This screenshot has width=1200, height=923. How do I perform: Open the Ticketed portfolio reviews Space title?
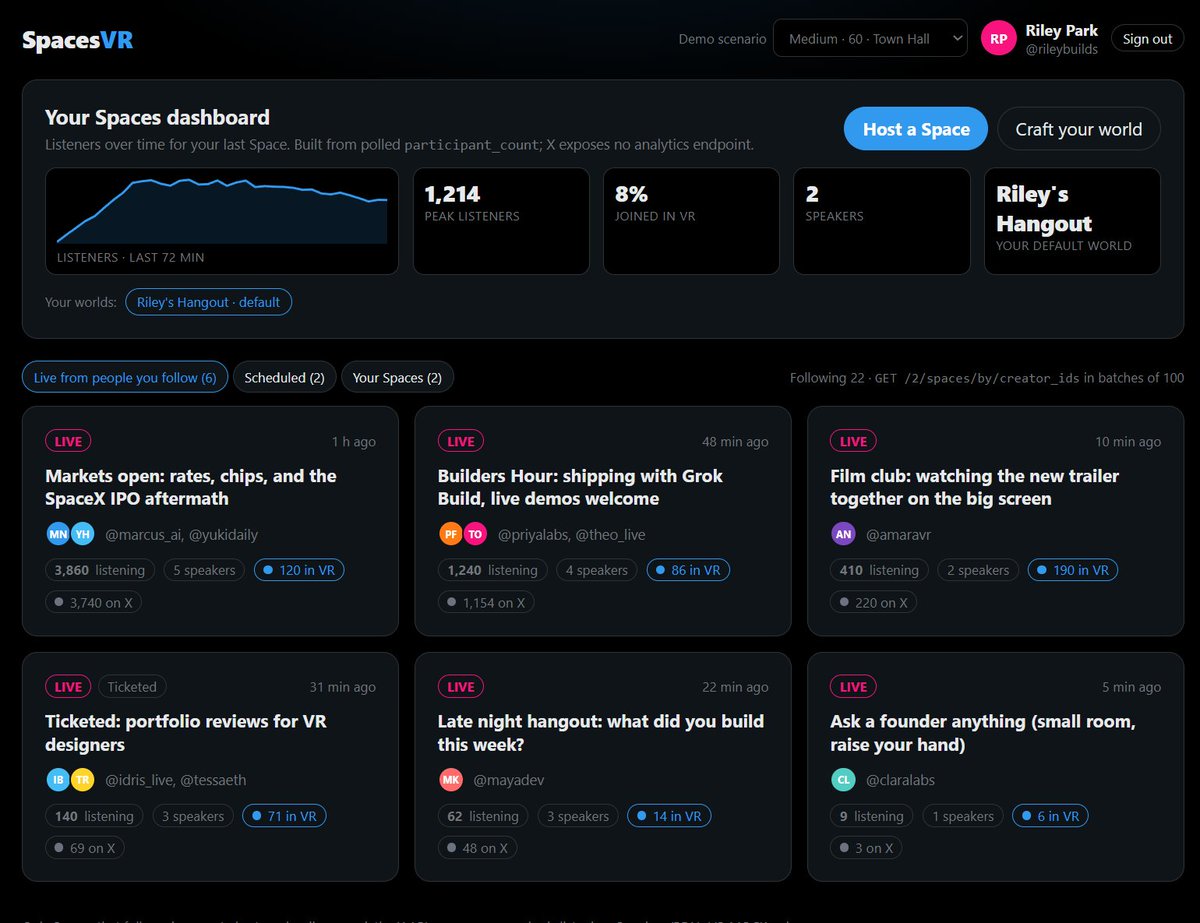pos(186,733)
